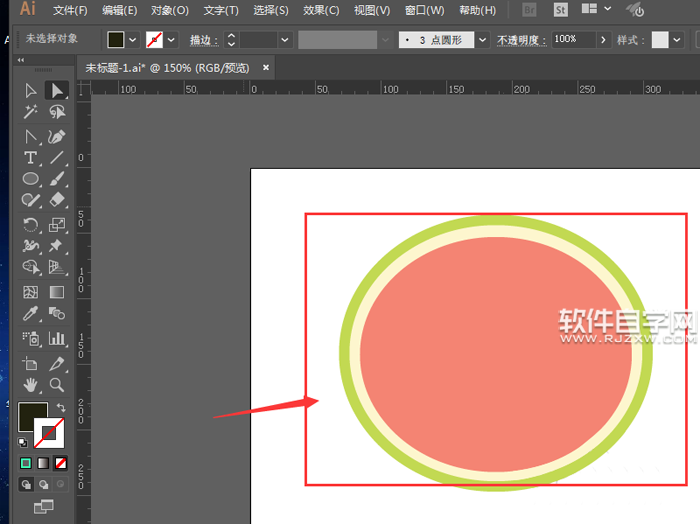This screenshot has width=700, height=524.
Task: Switch paint mode to Gradient
Action: [43, 464]
